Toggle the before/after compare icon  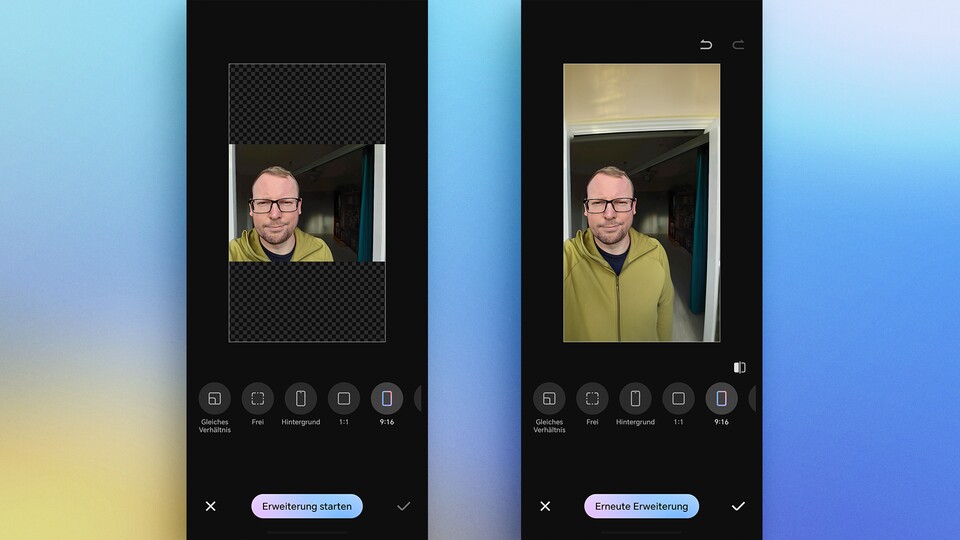[x=739, y=367]
